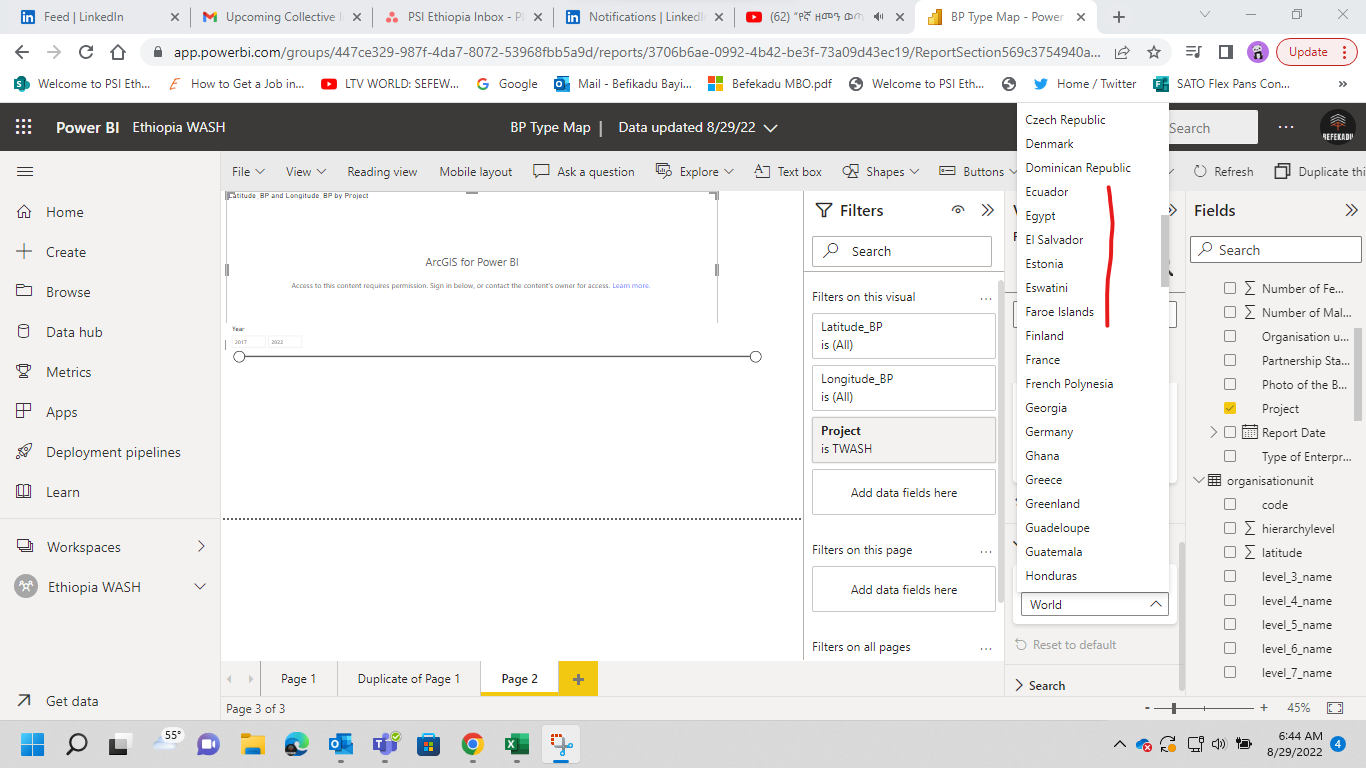Click the Learn more link in map
This screenshot has height=768, width=1366.
(631, 286)
